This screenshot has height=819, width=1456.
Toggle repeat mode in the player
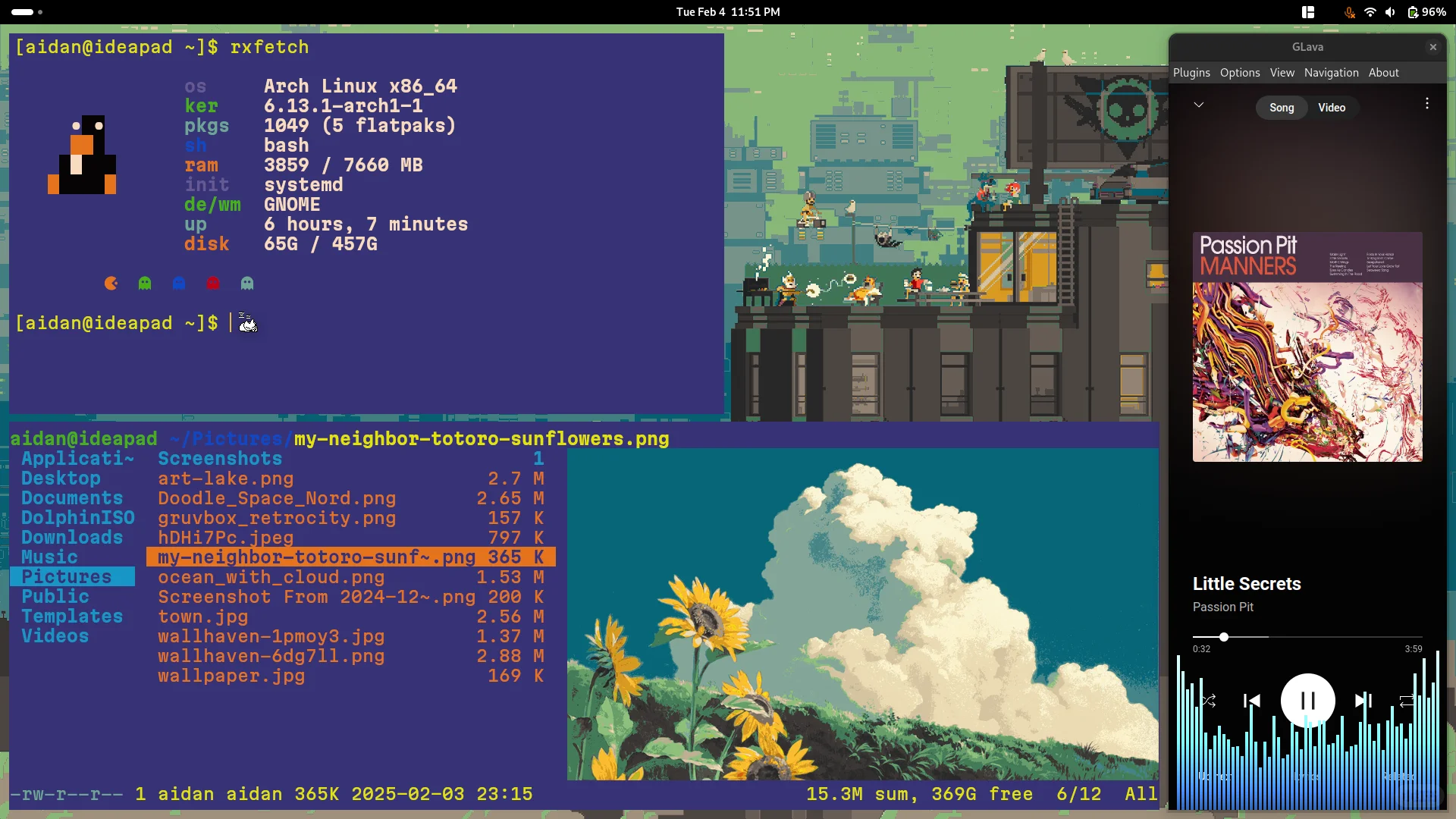pos(1407,701)
